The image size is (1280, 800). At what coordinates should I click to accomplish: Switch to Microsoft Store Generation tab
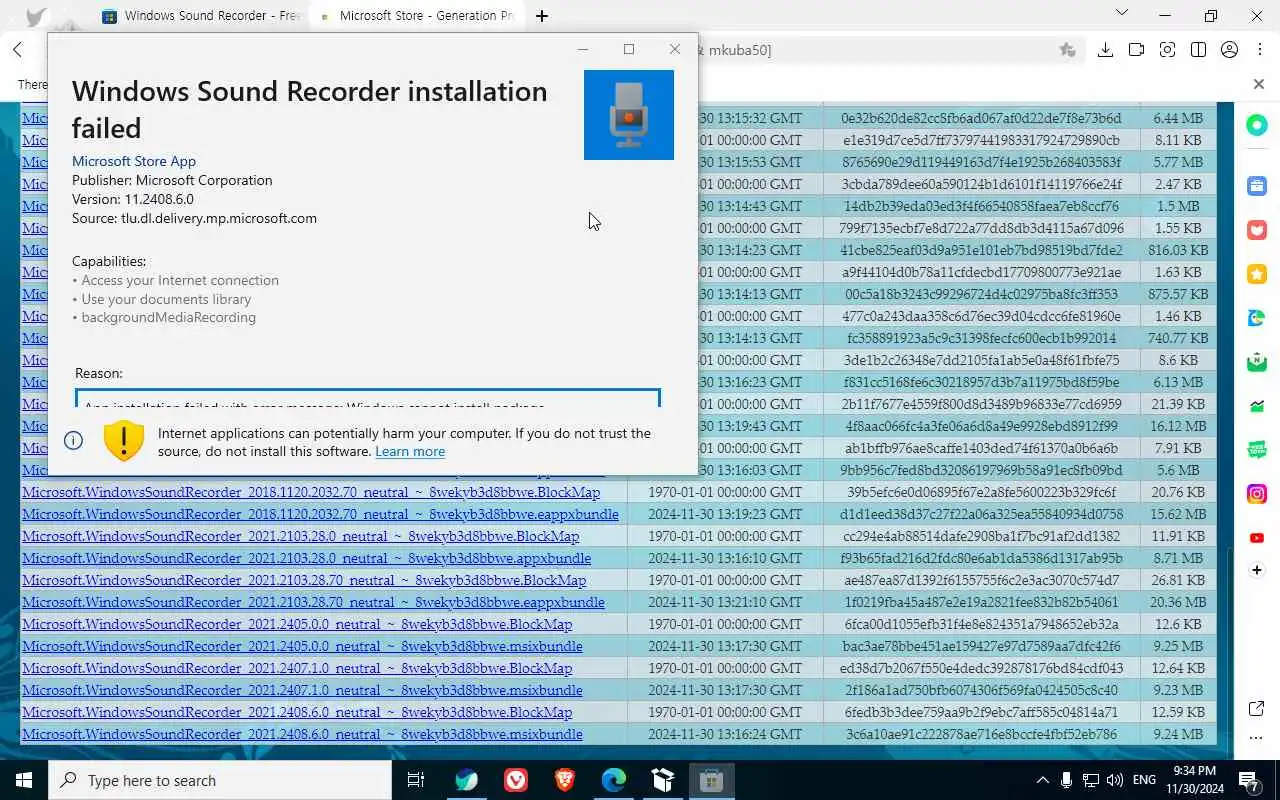[x=417, y=16]
